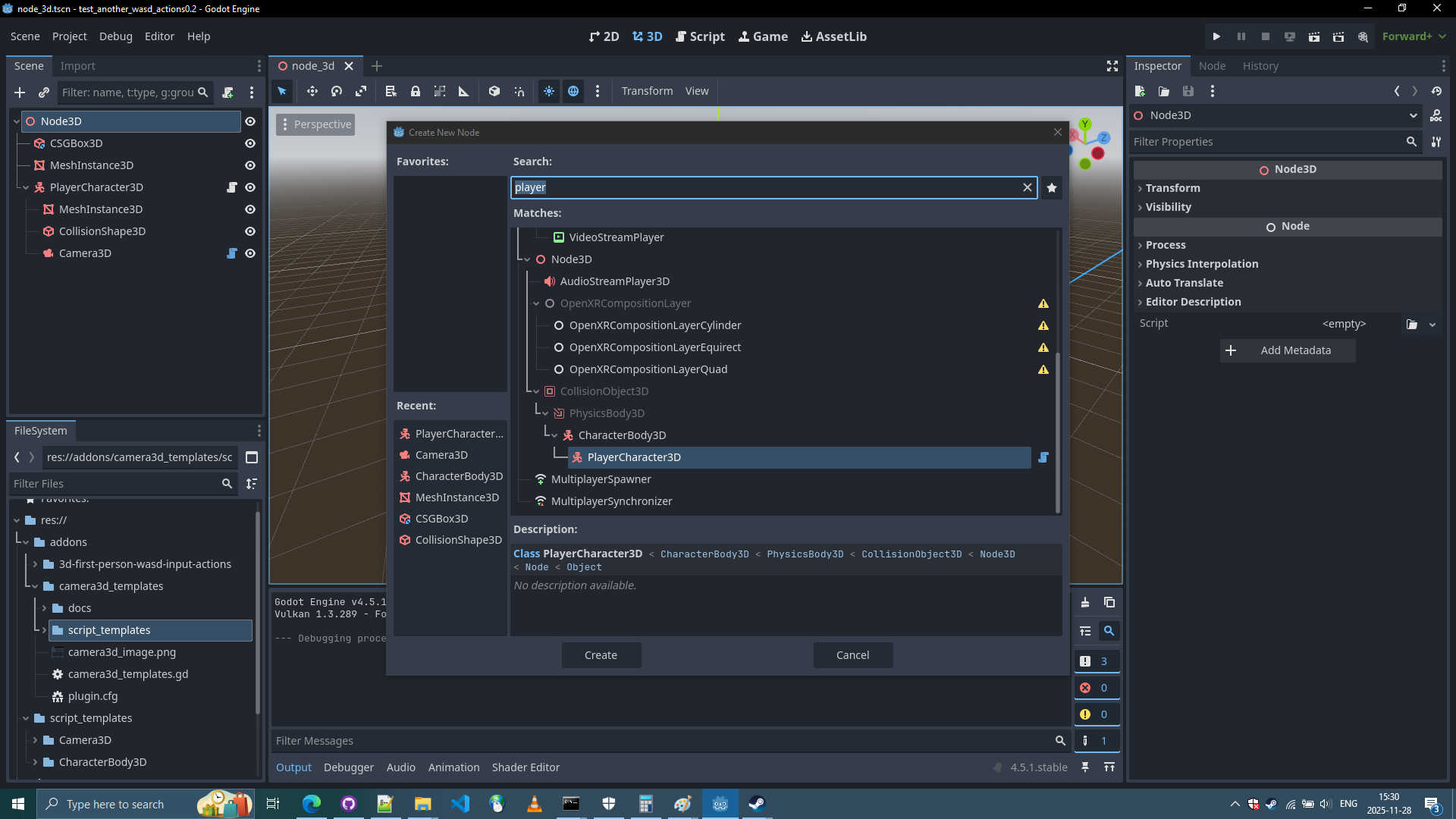This screenshot has width=1456, height=819.
Task: Click the Create button in dialog
Action: (x=601, y=655)
